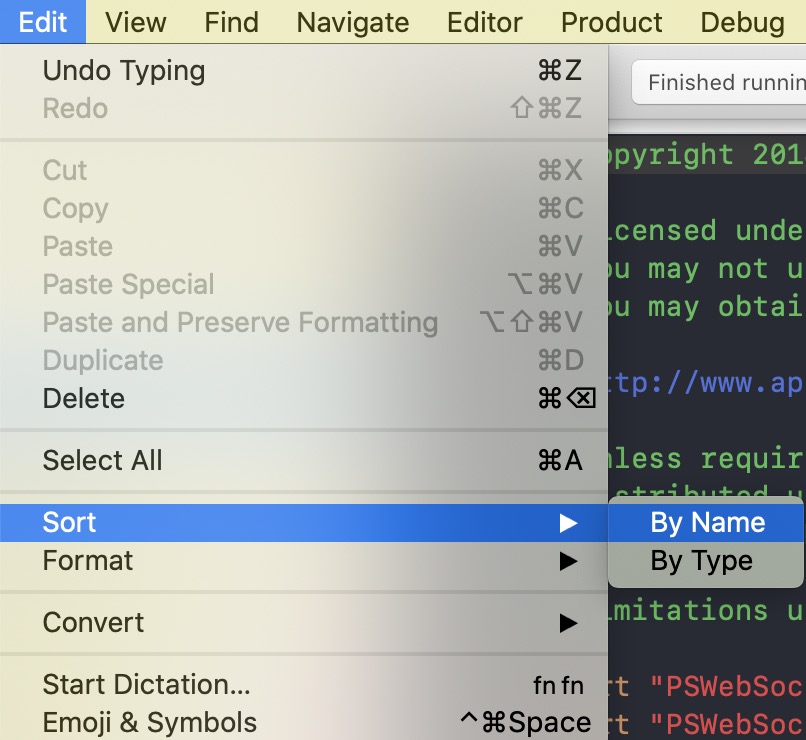Open Emoji & Symbols picker

(x=304, y=722)
